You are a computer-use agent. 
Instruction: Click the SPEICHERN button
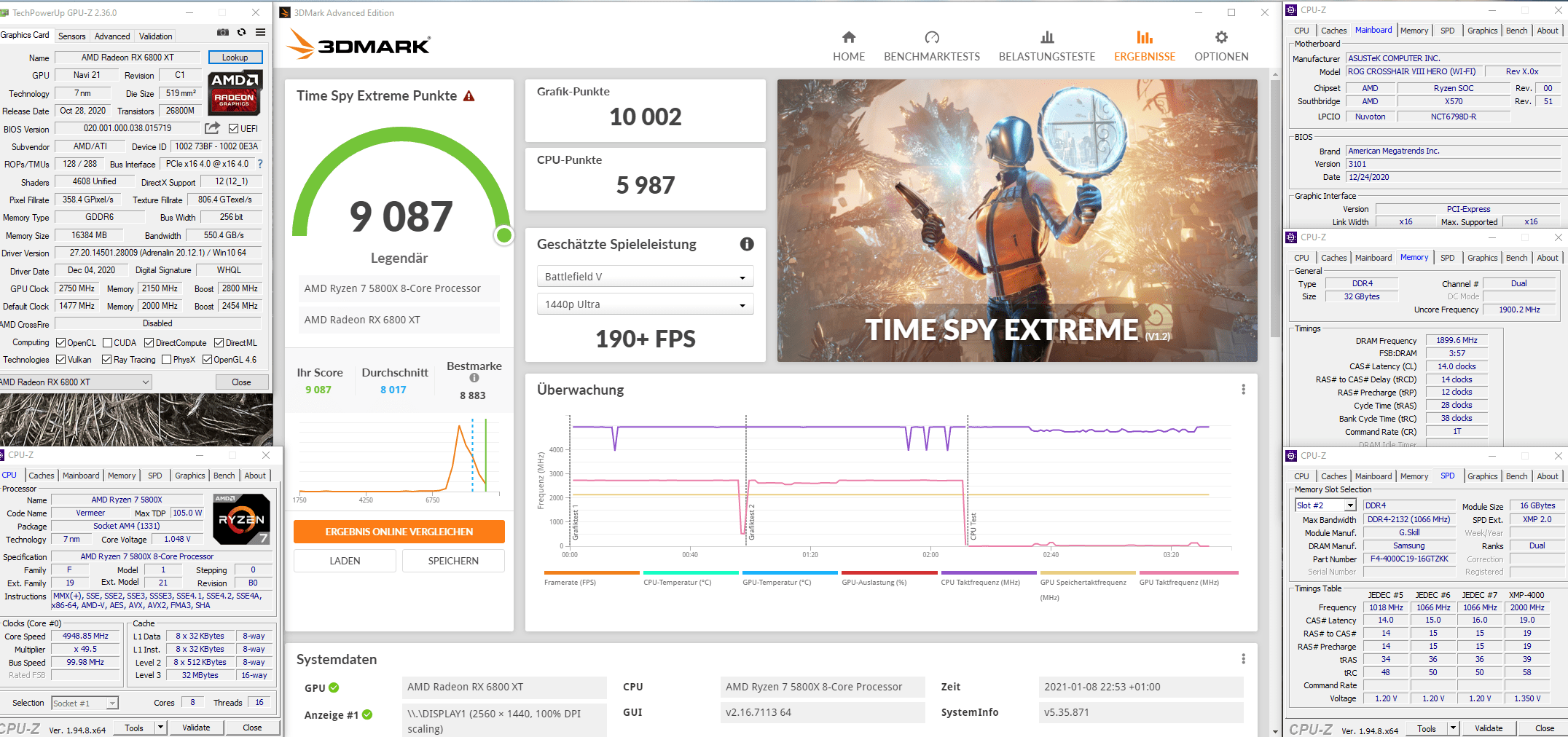pos(453,561)
